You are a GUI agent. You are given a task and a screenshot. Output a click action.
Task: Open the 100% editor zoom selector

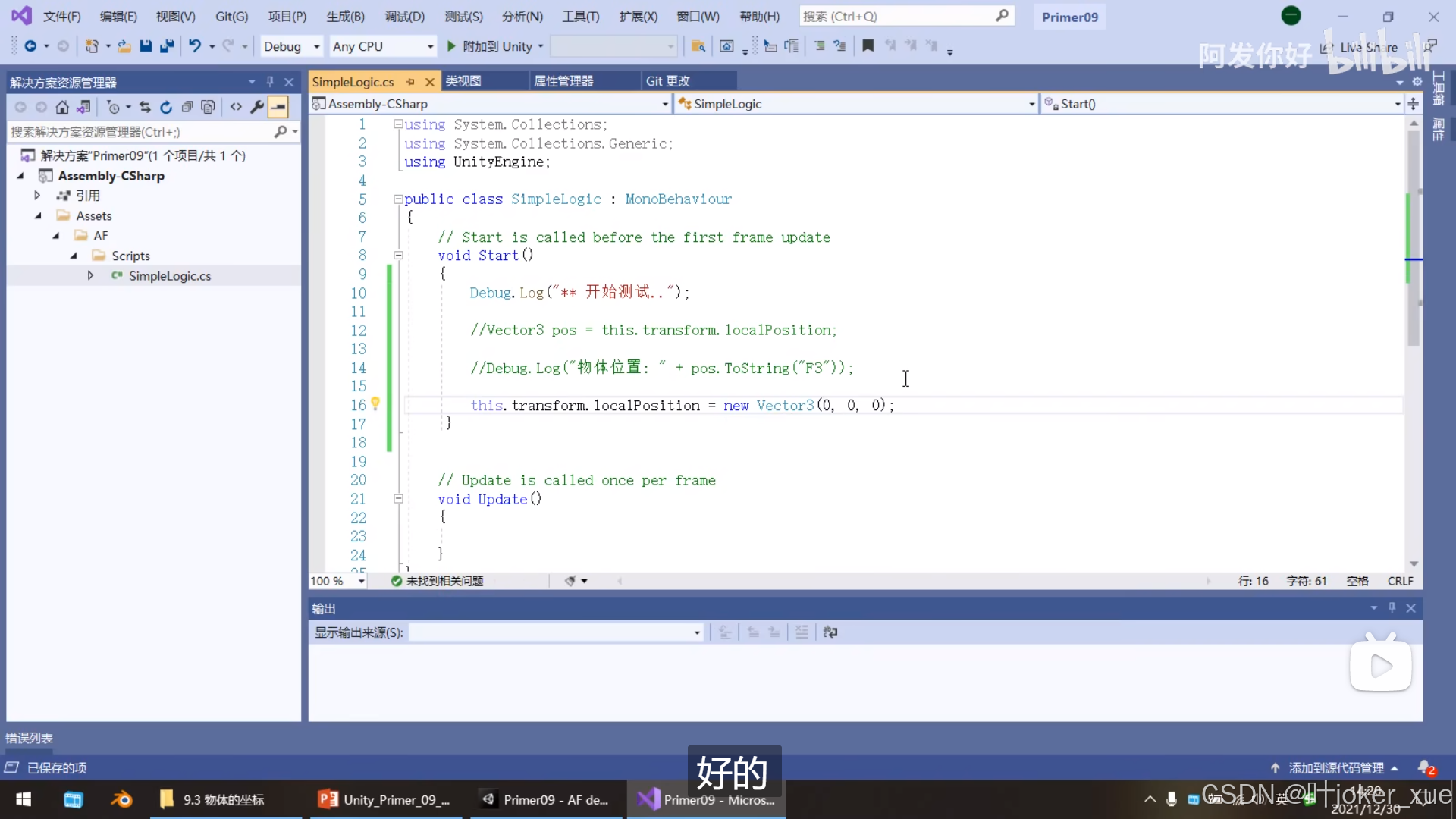pos(337,580)
